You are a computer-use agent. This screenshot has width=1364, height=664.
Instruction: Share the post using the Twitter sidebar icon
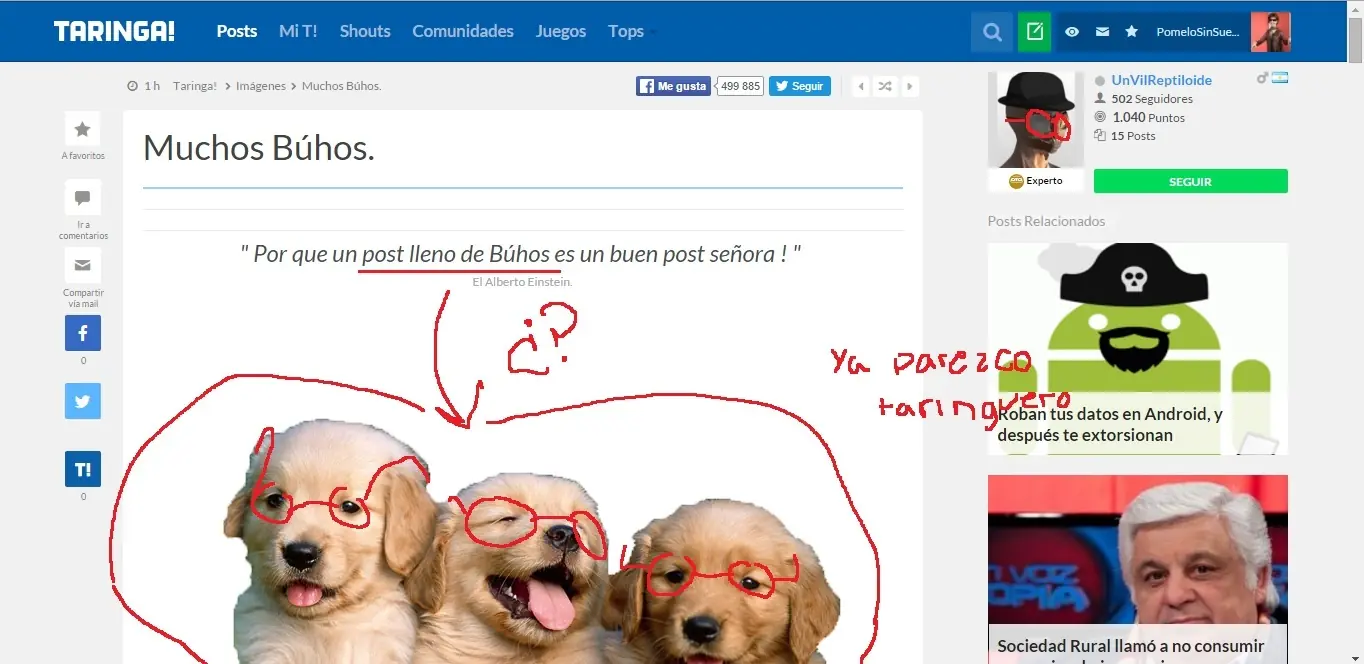[82, 401]
